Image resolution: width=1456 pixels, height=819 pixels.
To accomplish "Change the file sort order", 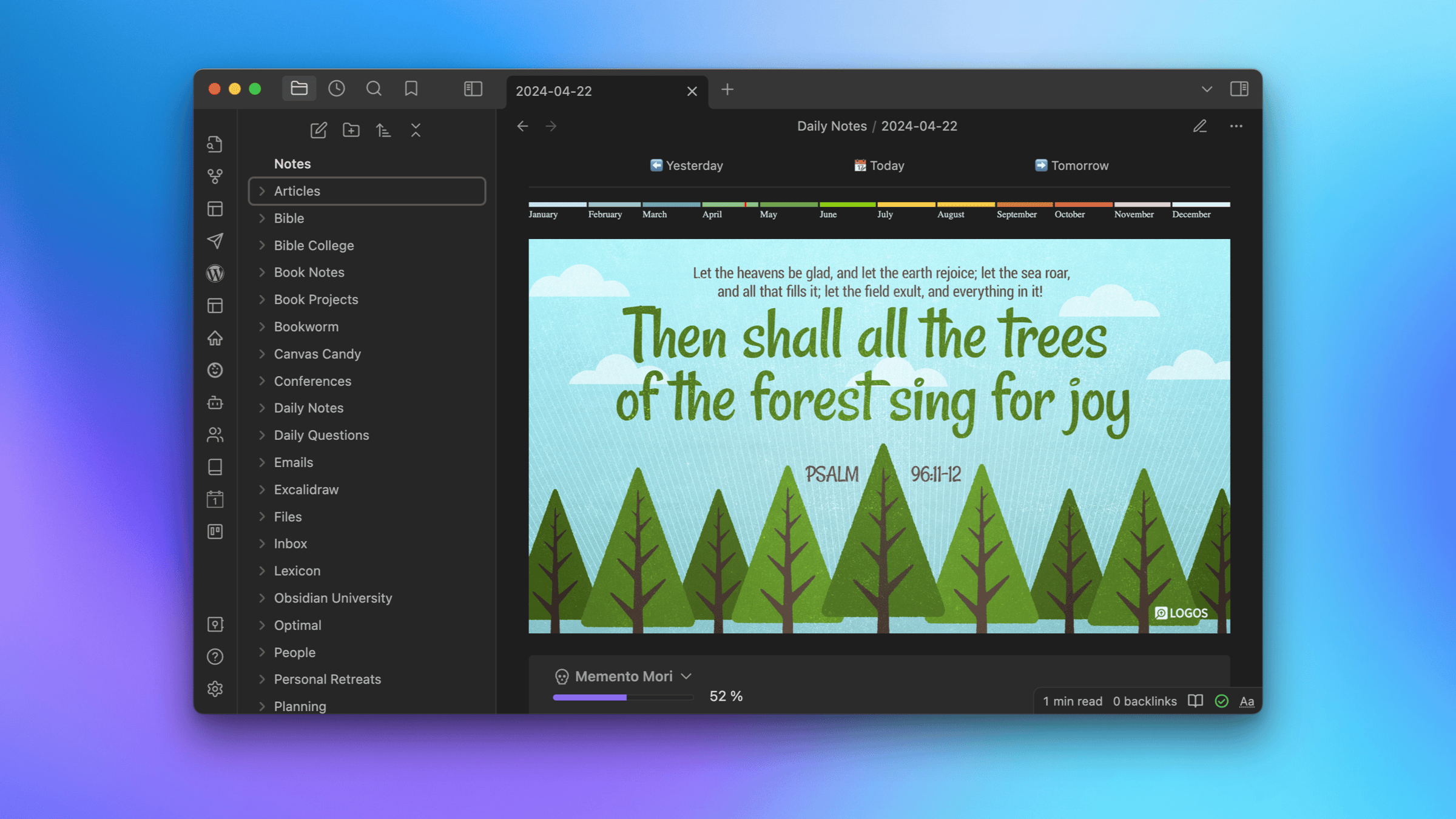I will (383, 130).
